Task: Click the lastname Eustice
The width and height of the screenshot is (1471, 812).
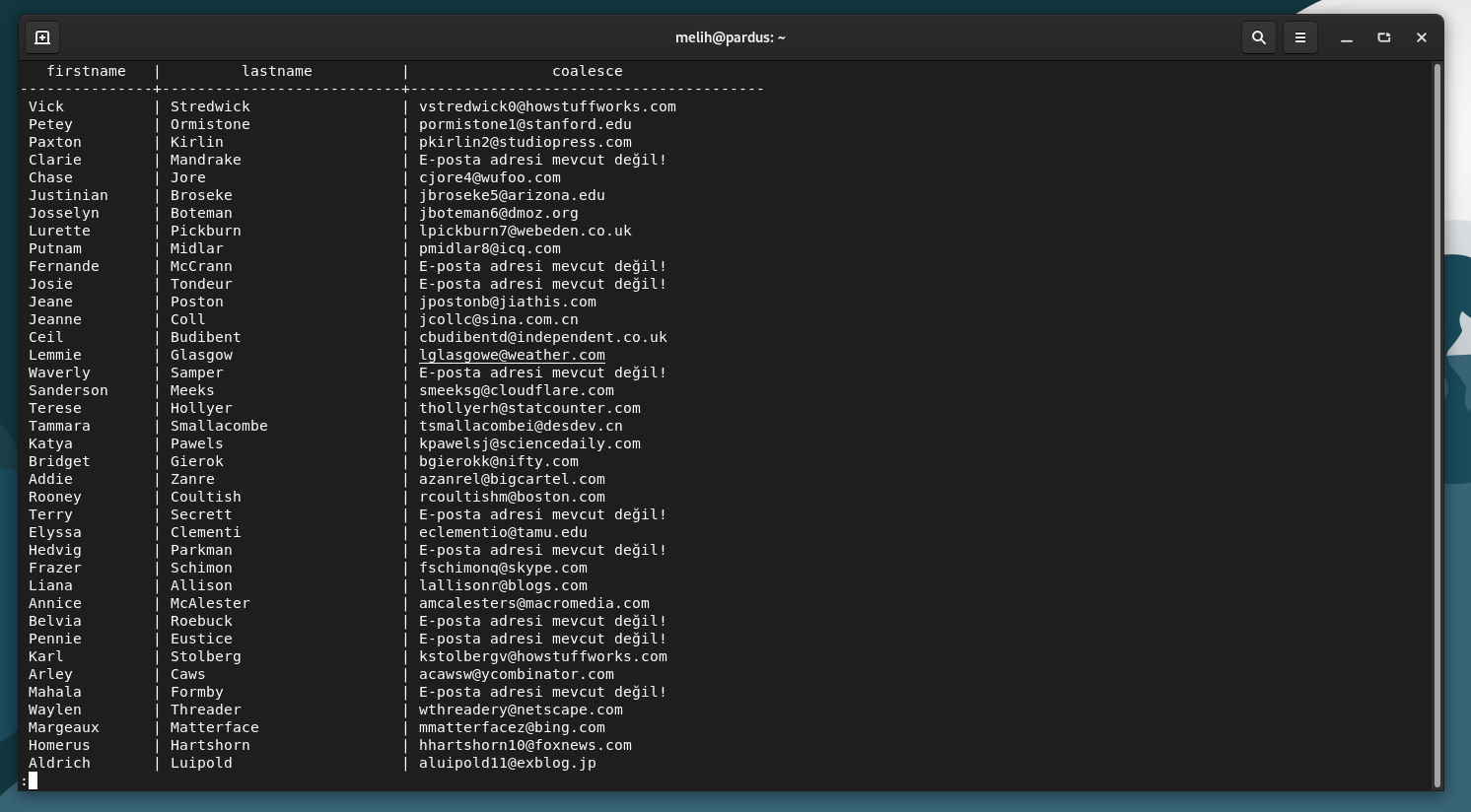Action: coord(201,639)
